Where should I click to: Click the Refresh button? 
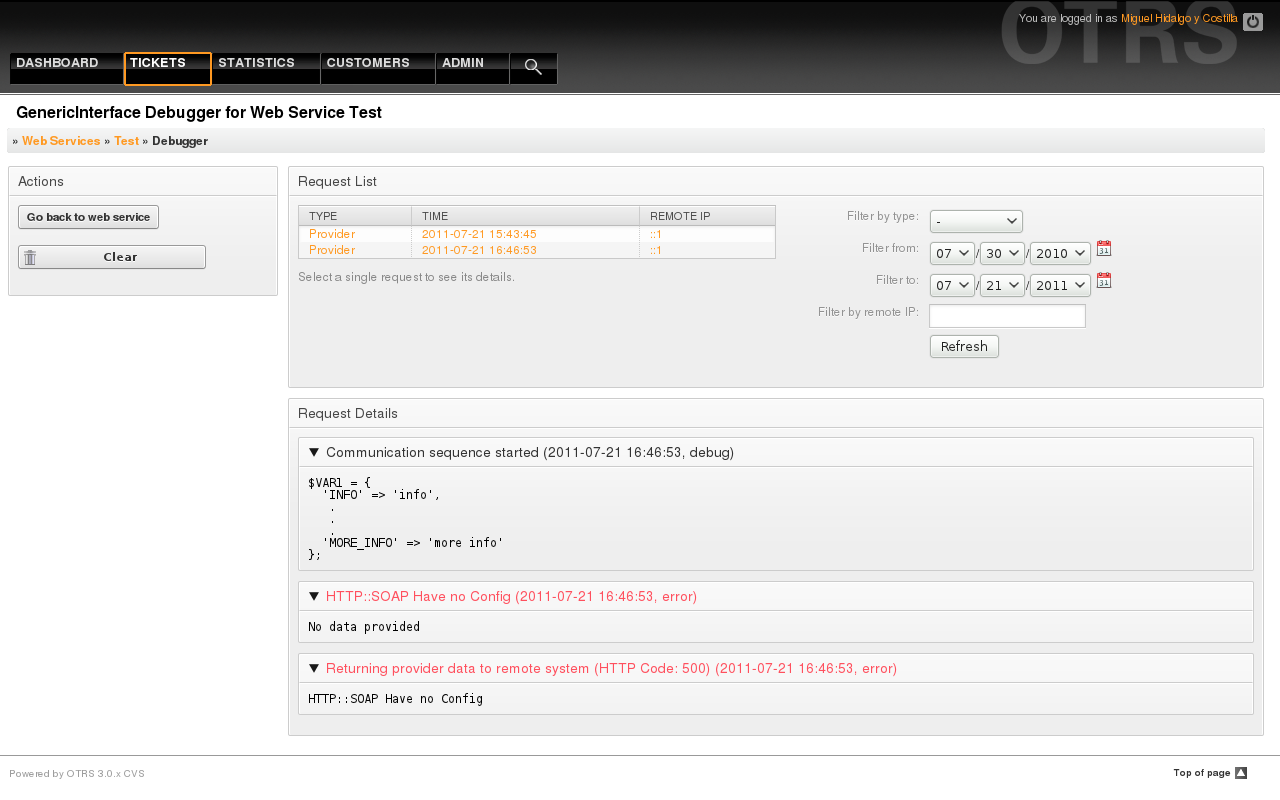[964, 347]
